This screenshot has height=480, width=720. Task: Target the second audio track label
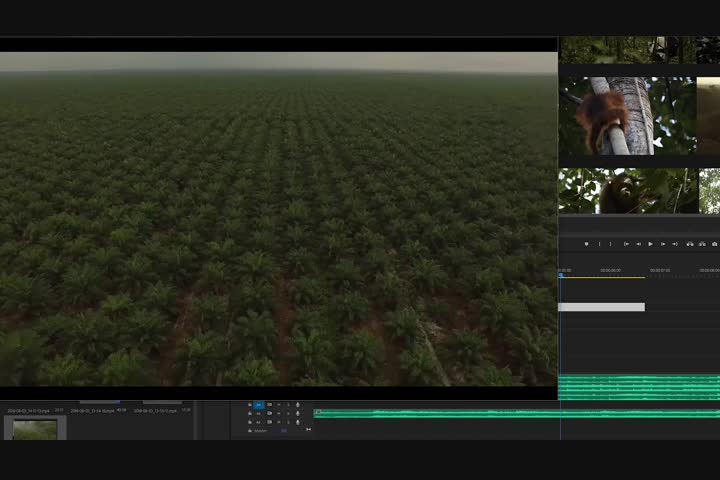[x=259, y=413]
